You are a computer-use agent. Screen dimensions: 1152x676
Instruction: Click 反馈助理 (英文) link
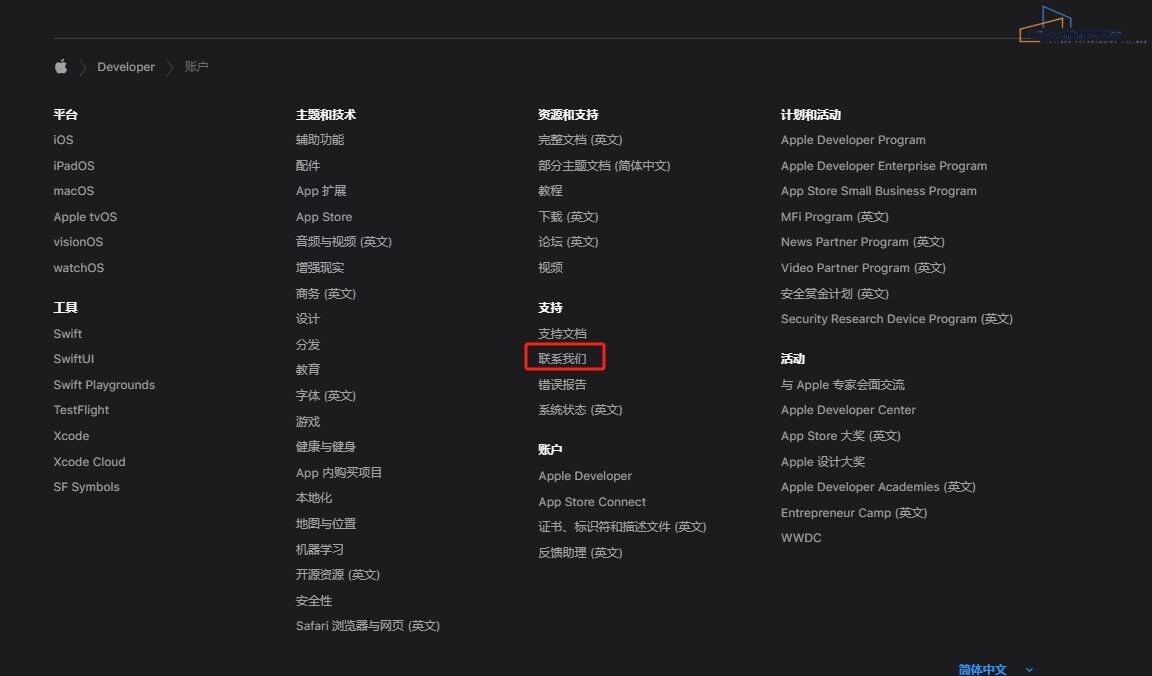point(580,553)
